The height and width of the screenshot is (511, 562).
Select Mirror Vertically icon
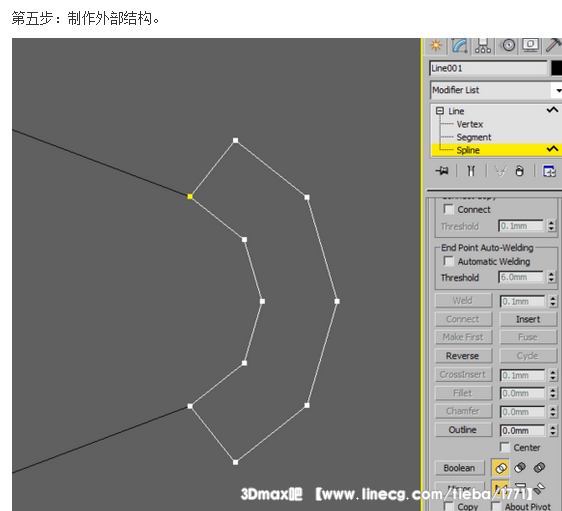[520, 487]
